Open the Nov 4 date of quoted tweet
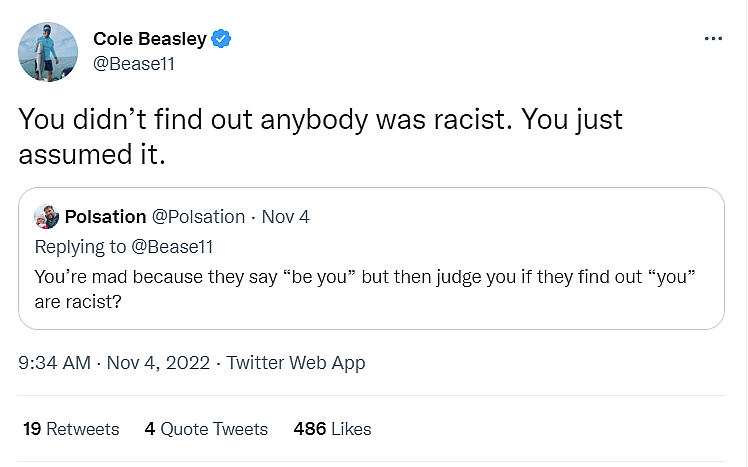This screenshot has width=748, height=467. coord(286,217)
